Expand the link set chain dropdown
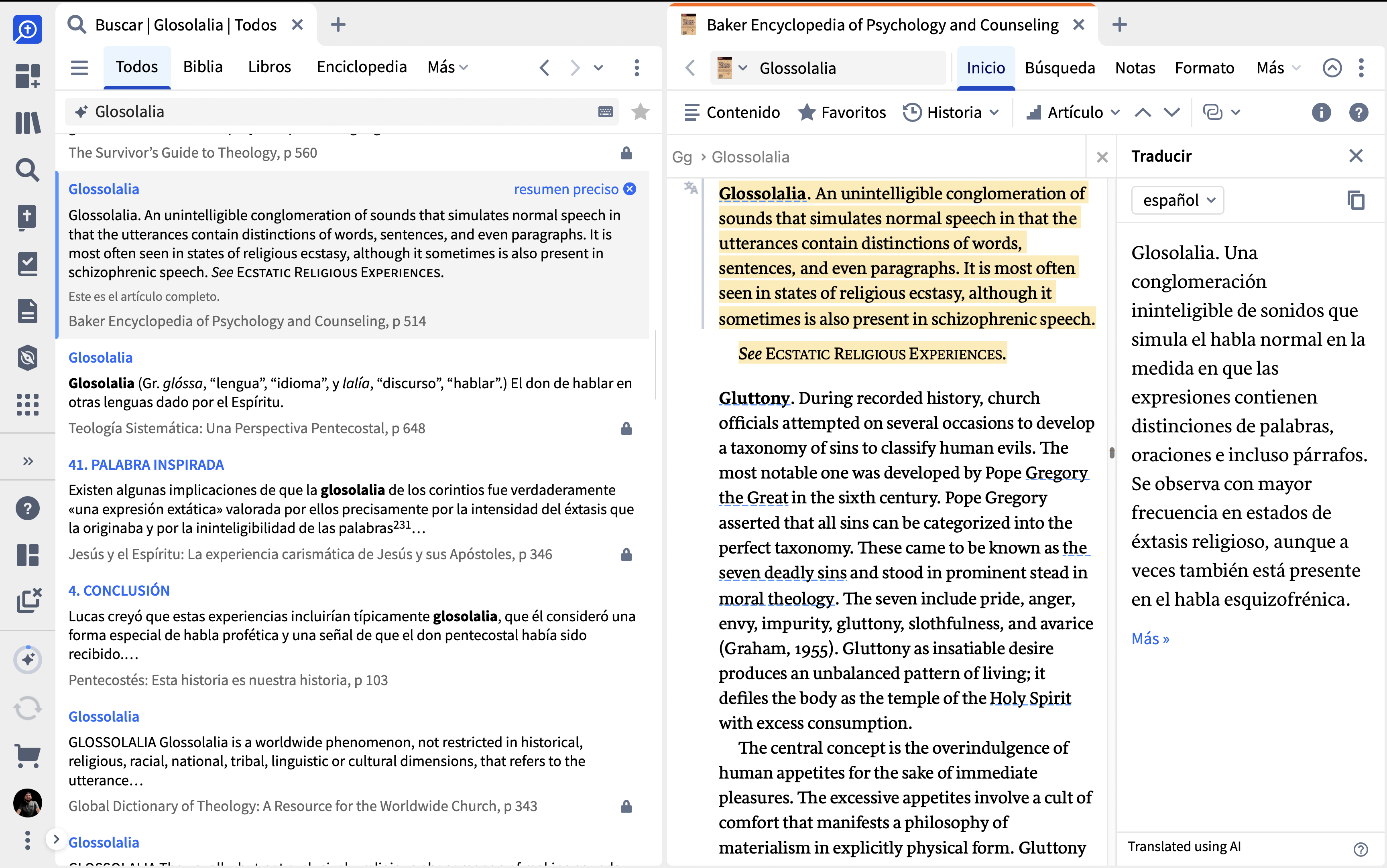The width and height of the screenshot is (1387, 868). [1222, 112]
